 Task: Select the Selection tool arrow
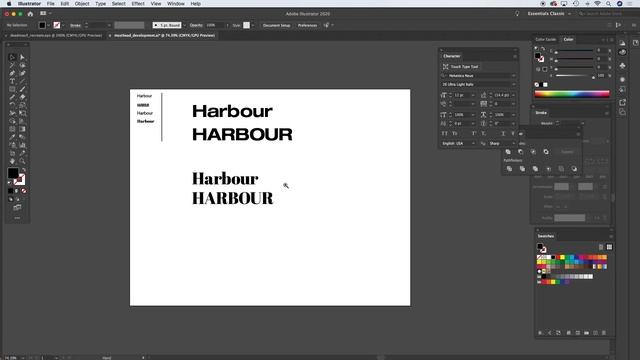12,57
